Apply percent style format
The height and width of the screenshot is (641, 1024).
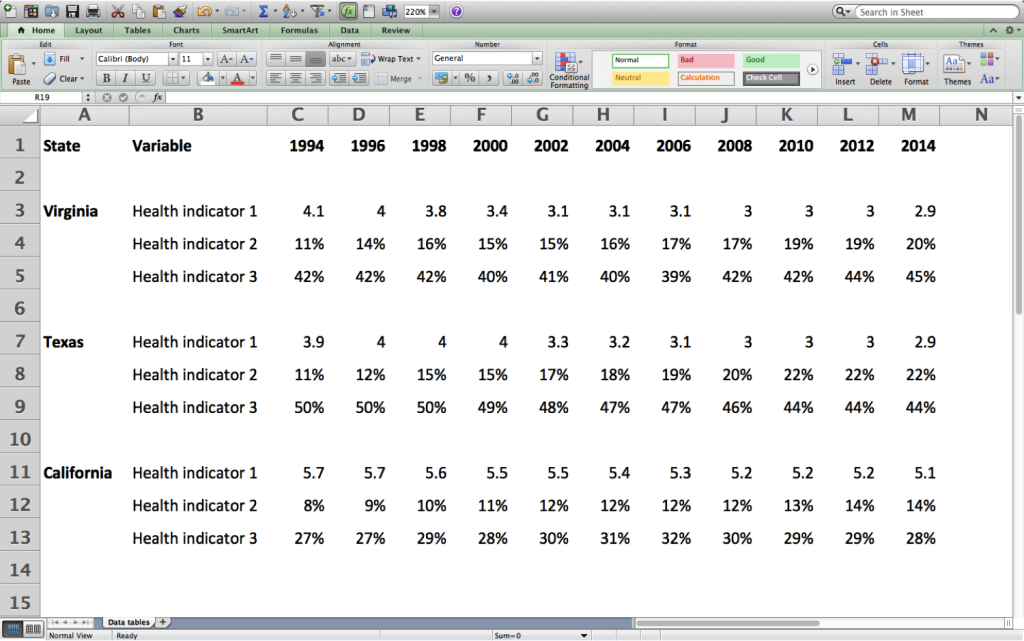tap(470, 78)
